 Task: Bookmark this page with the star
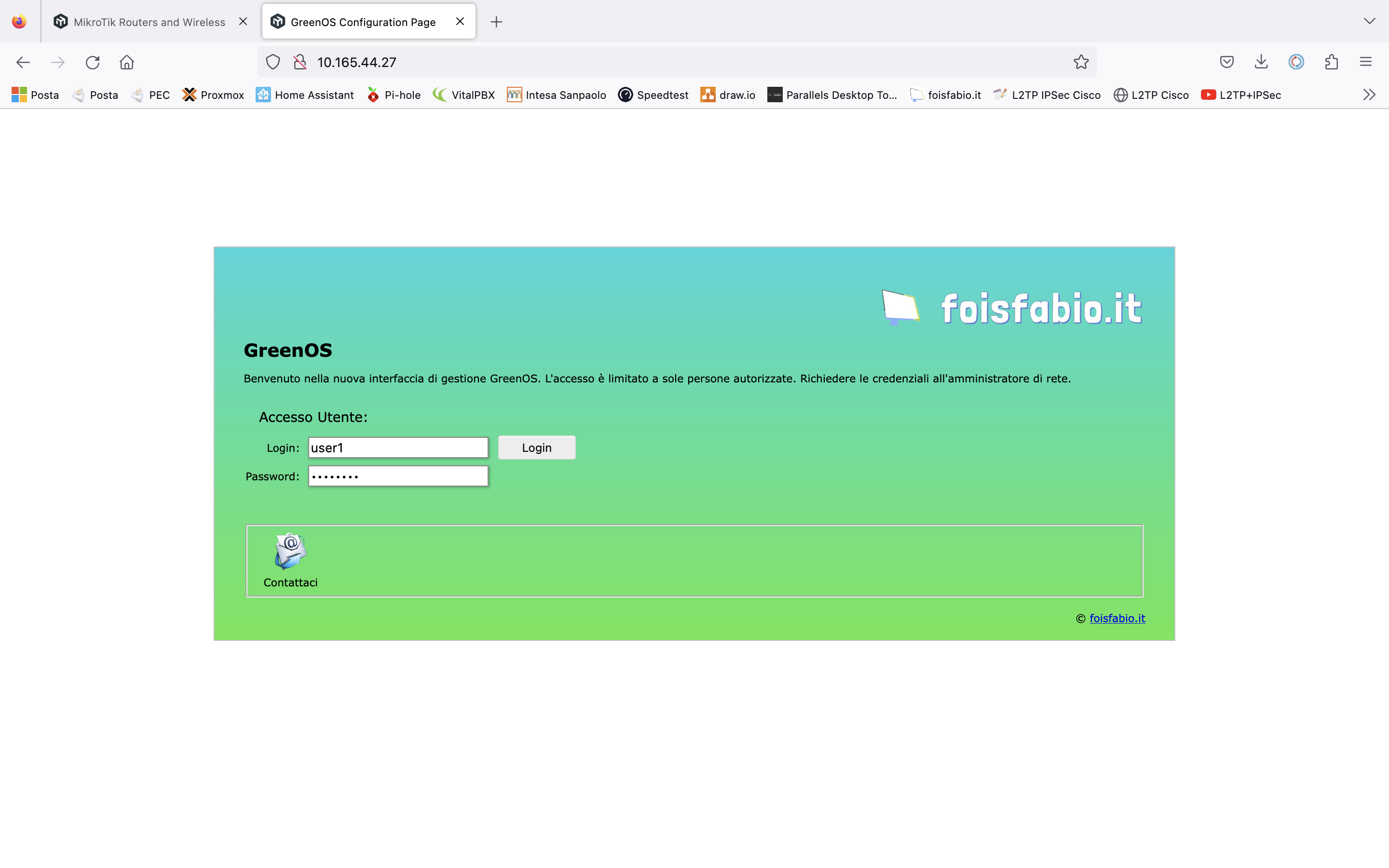click(x=1081, y=62)
